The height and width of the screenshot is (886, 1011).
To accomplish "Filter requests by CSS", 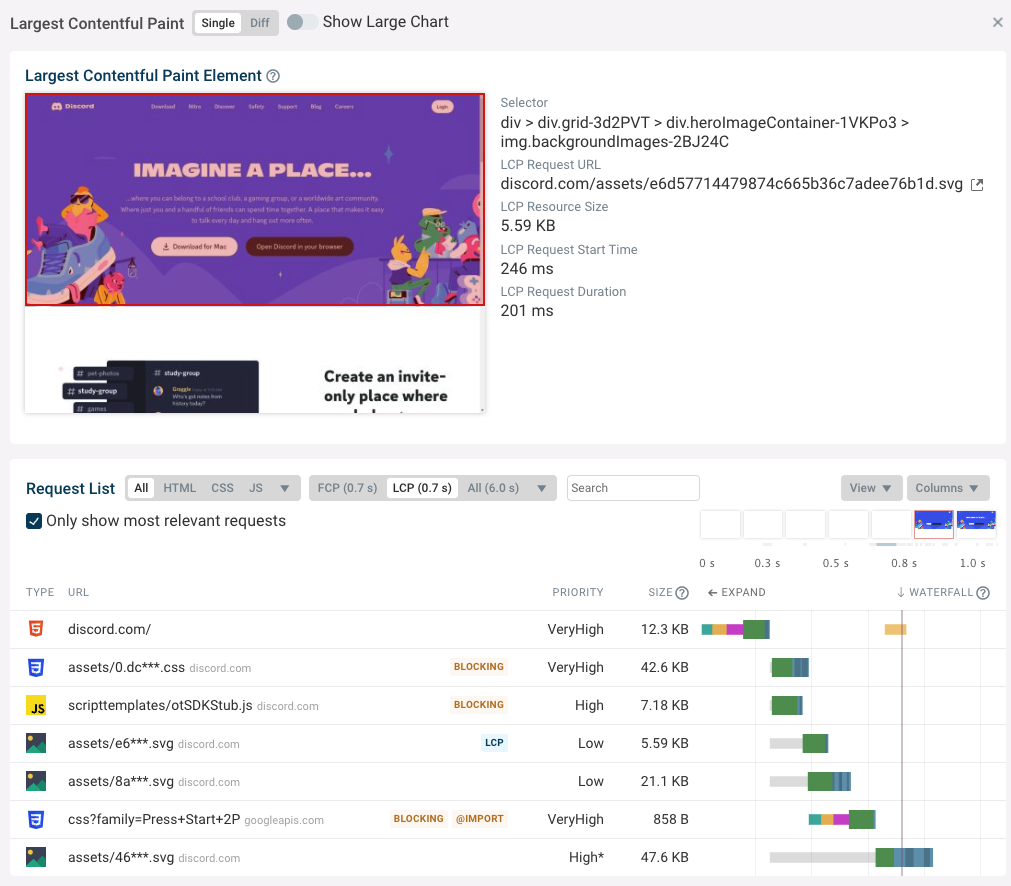I will coord(222,488).
